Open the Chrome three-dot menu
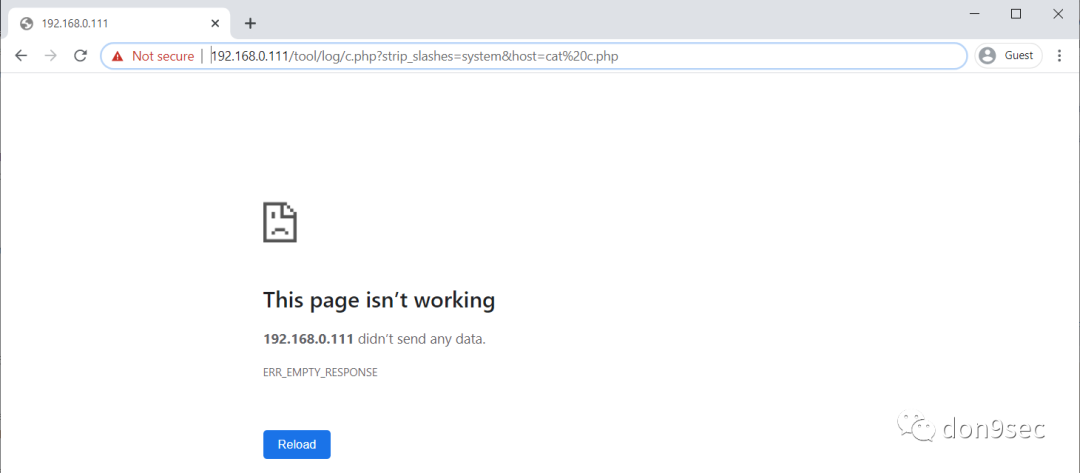This screenshot has width=1080, height=473. click(x=1060, y=56)
